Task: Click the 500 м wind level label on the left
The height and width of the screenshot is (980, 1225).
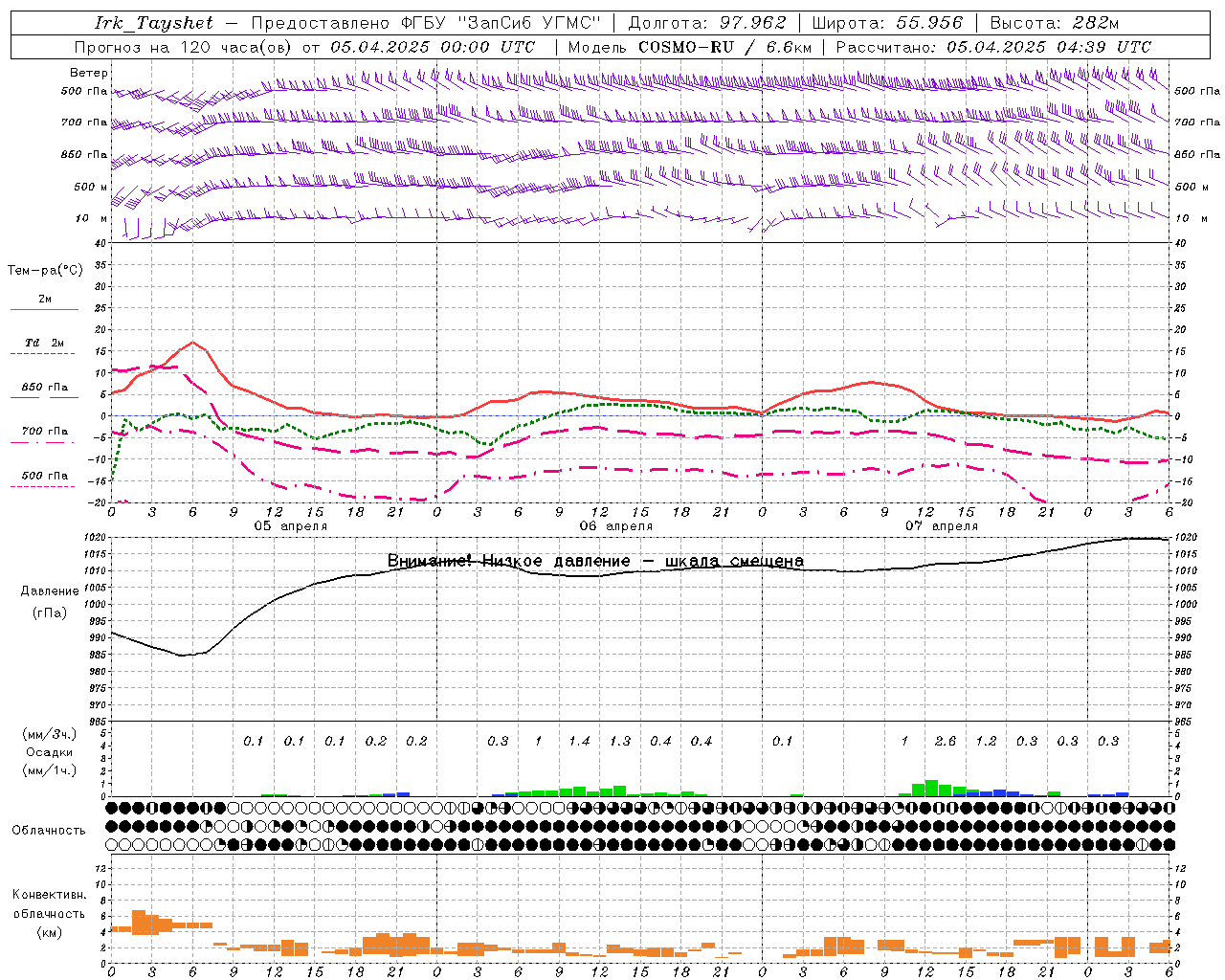Action: click(x=91, y=187)
